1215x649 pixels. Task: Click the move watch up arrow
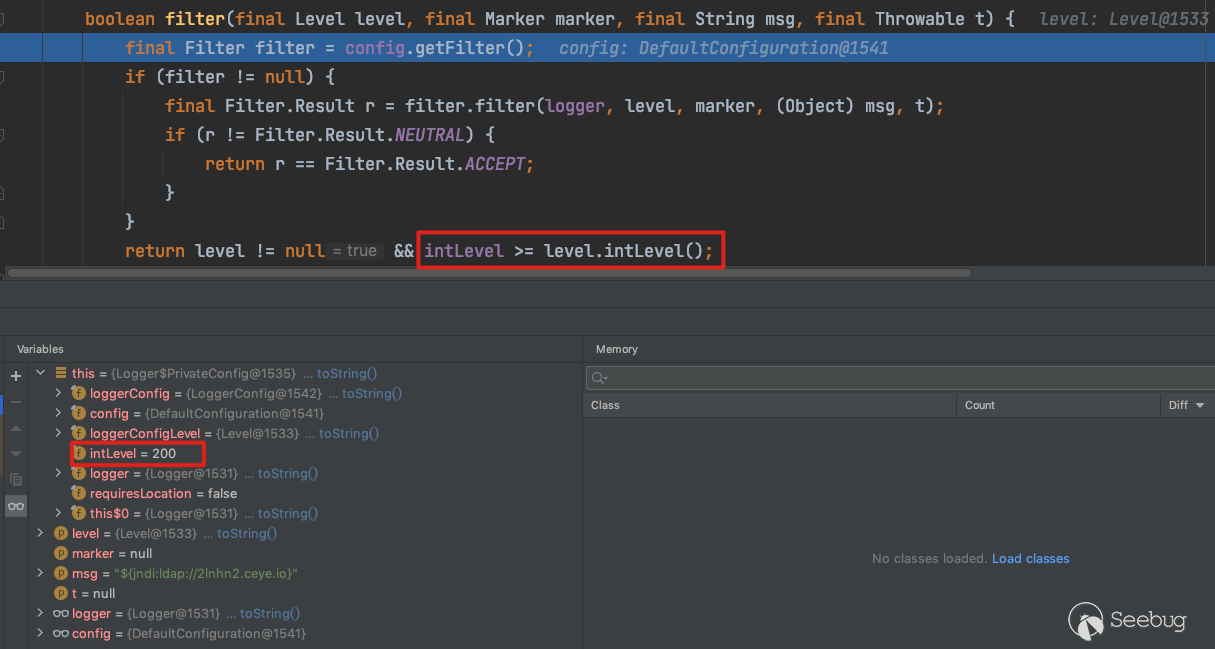pyautogui.click(x=16, y=428)
